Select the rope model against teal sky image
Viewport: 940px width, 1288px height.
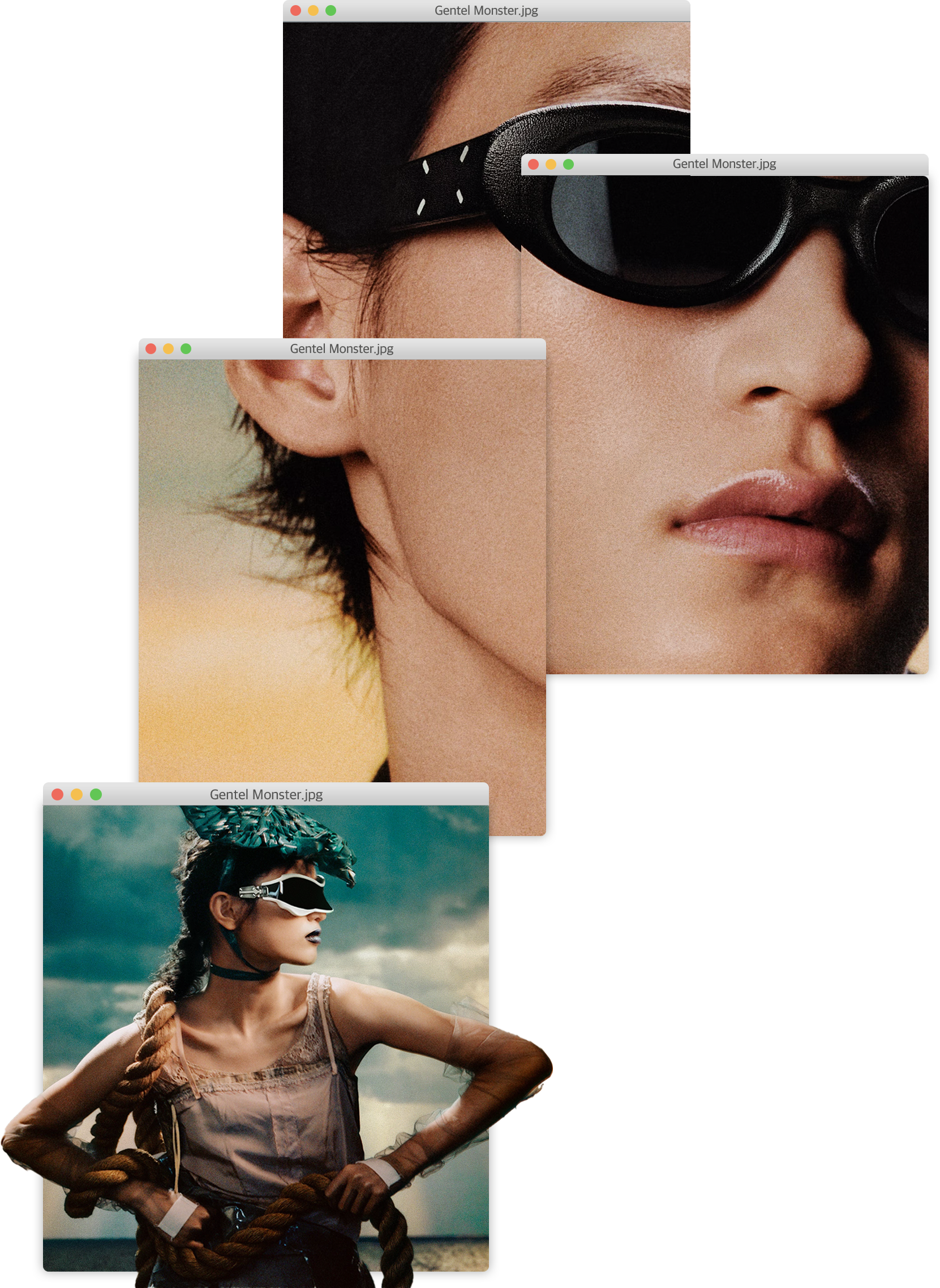tap(266, 1038)
